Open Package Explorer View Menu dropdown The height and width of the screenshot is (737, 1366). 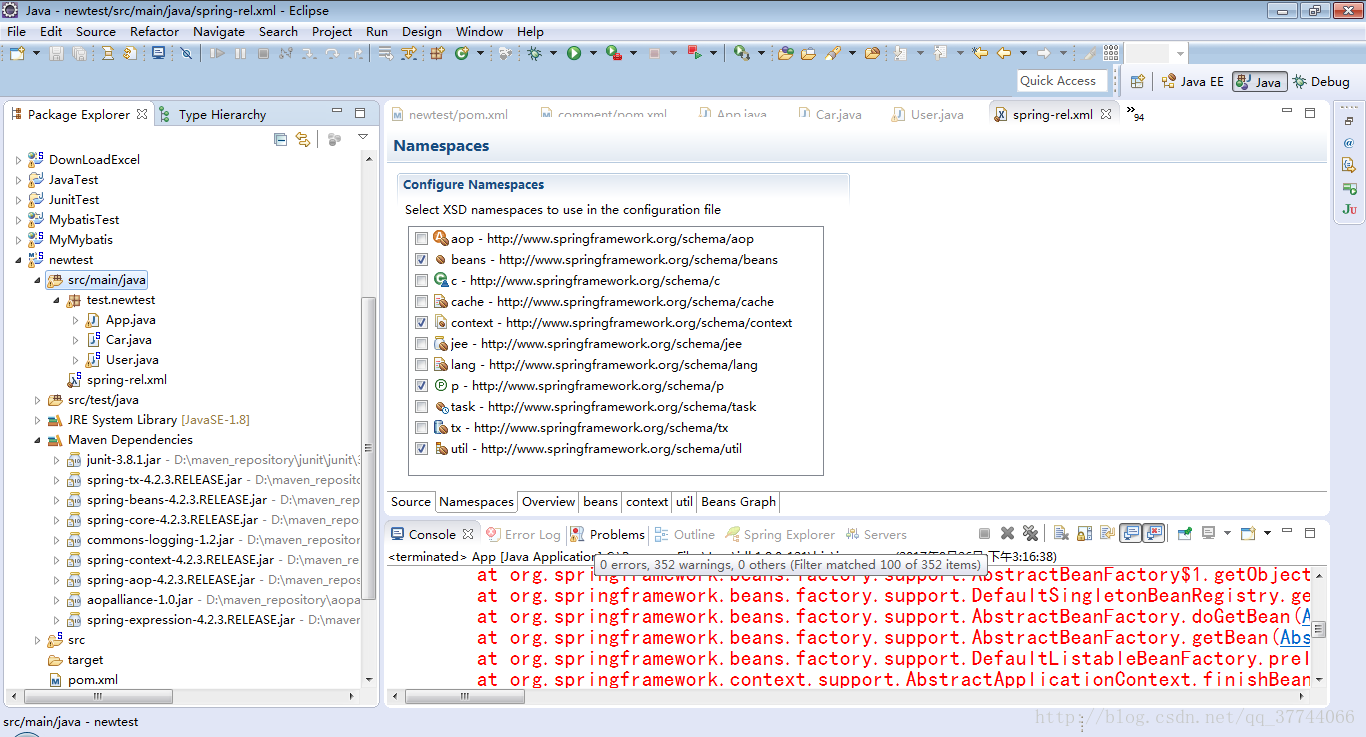click(x=363, y=139)
